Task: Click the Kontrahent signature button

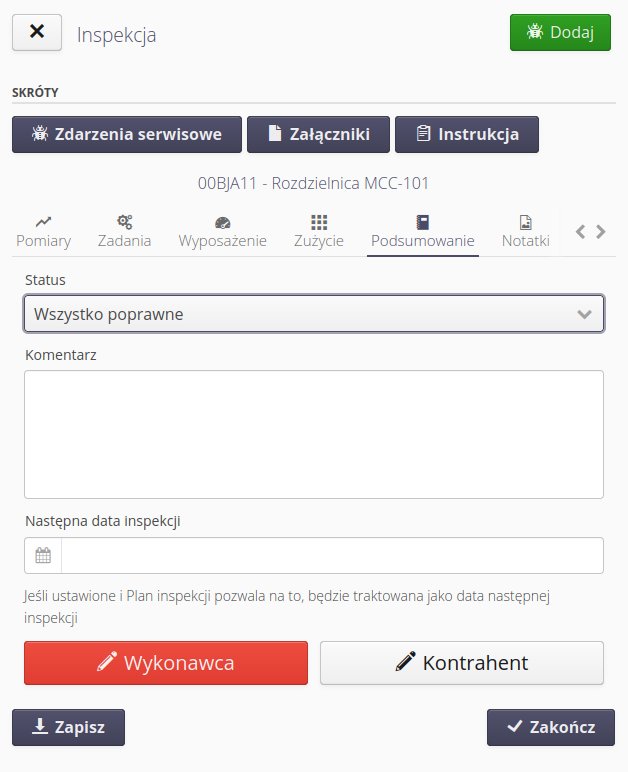Action: pyautogui.click(x=462, y=662)
